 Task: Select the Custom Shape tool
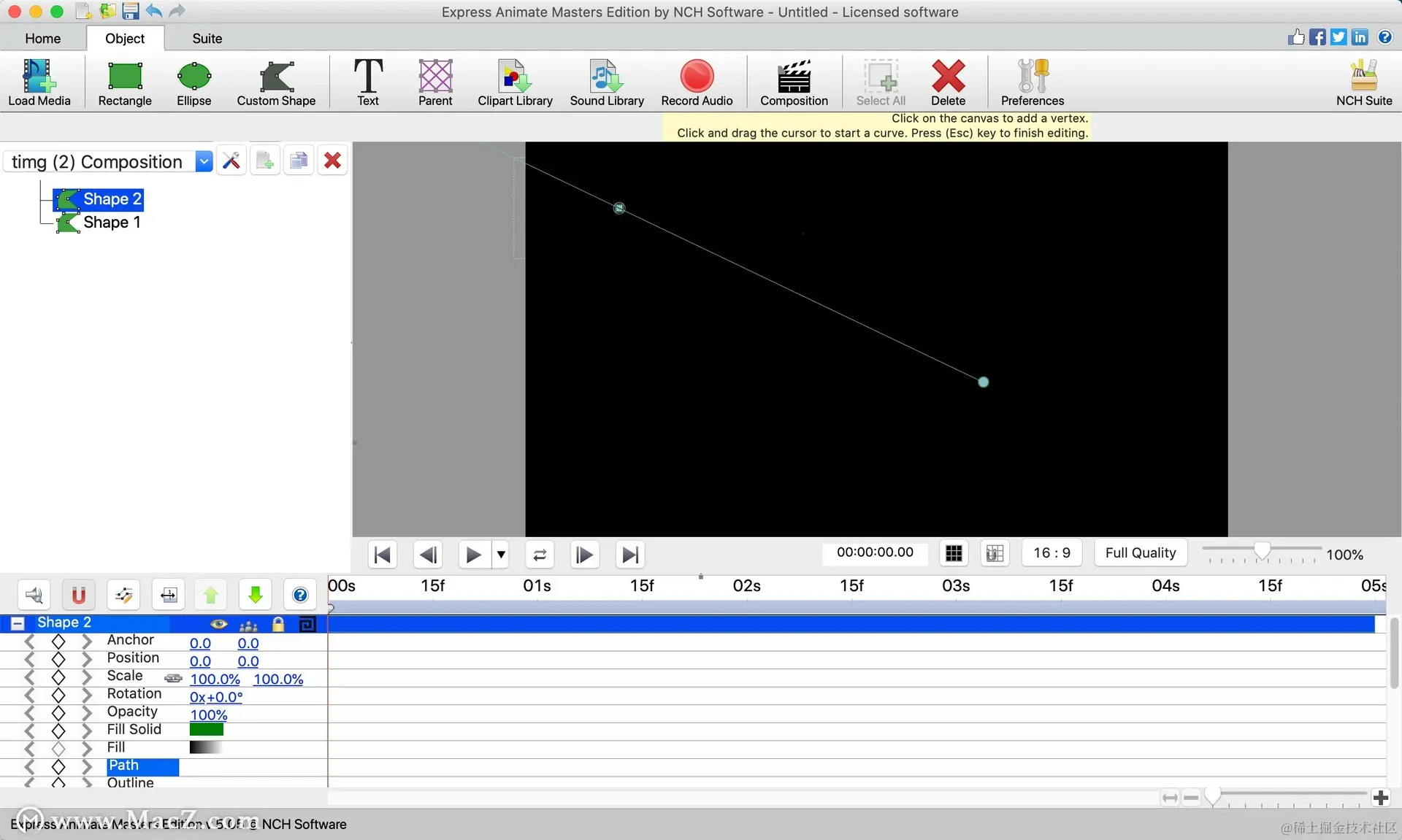(x=276, y=82)
